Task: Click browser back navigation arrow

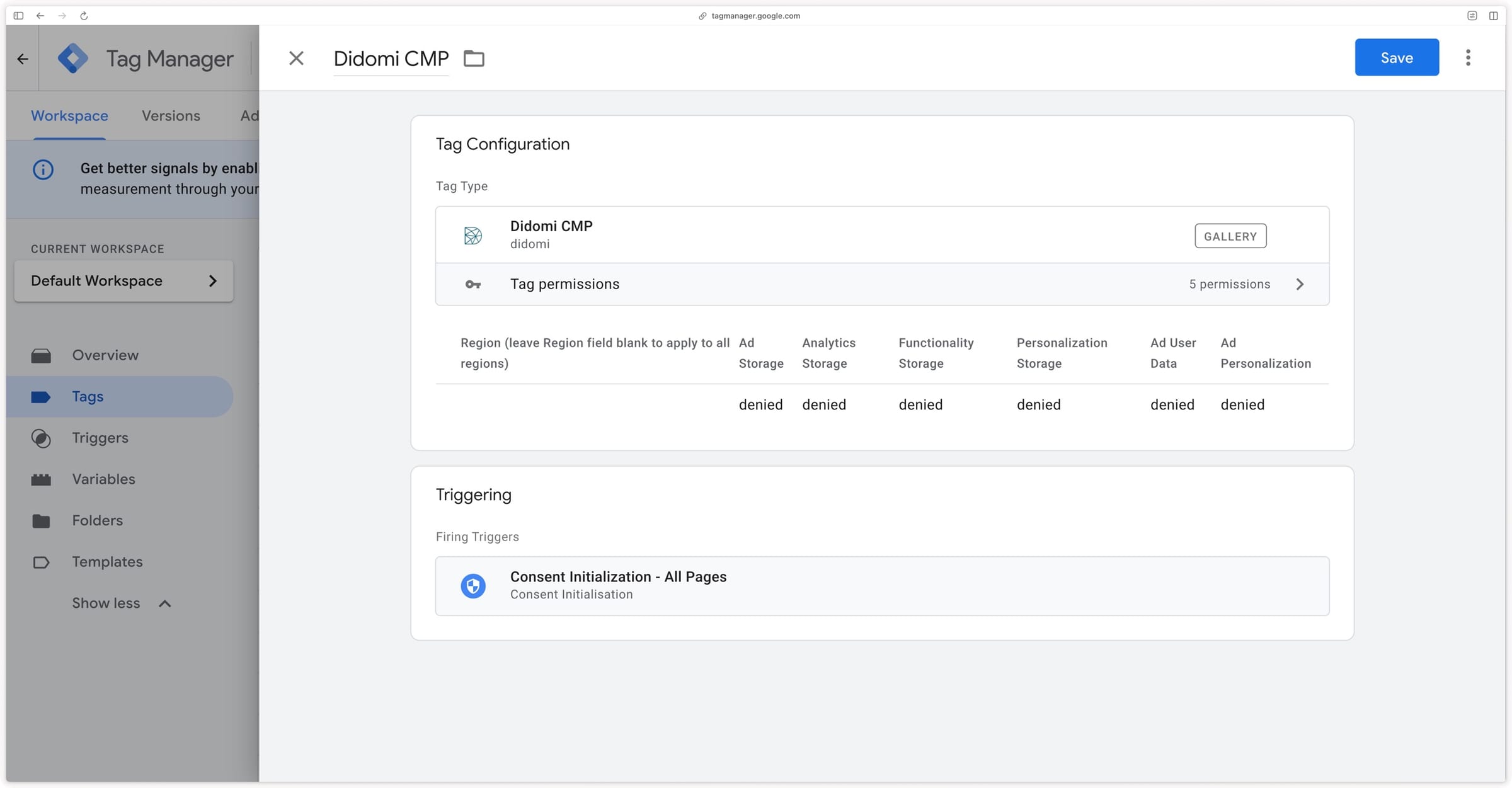Action: pyautogui.click(x=40, y=16)
